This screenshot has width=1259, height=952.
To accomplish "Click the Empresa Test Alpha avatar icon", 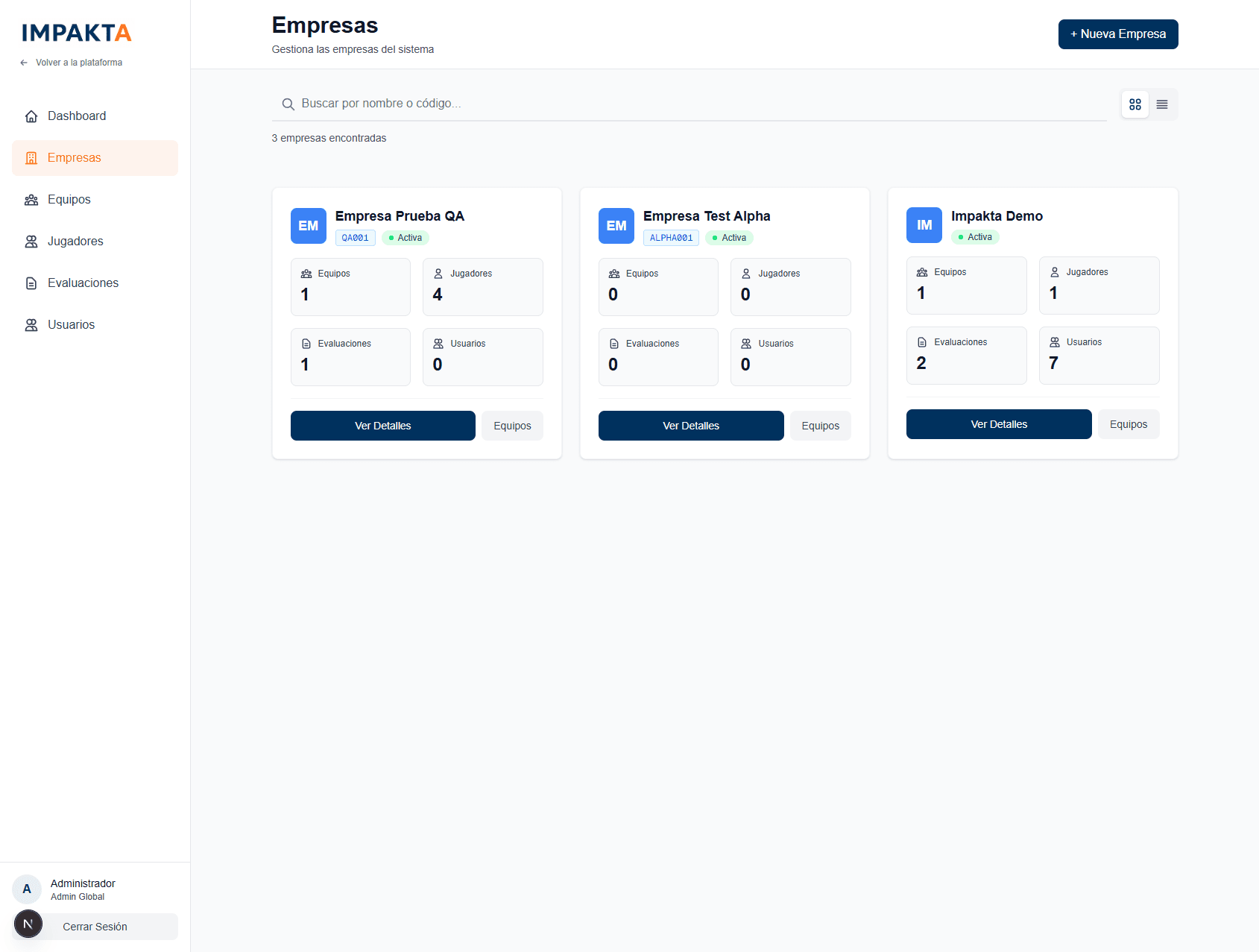I will click(616, 226).
